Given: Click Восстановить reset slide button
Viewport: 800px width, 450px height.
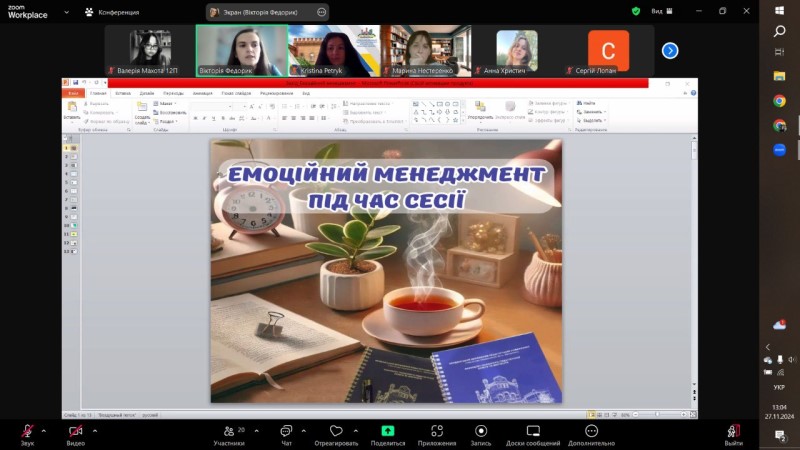Looking at the screenshot, I should (169, 112).
